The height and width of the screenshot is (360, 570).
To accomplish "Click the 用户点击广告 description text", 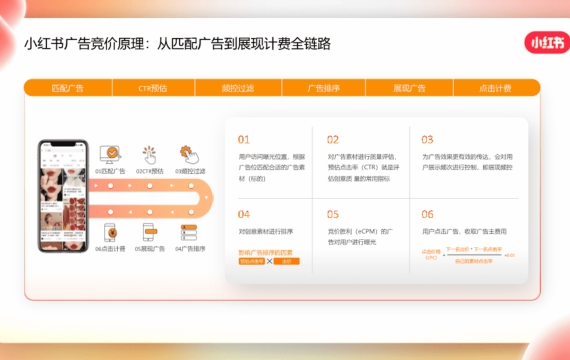I will (x=464, y=231).
